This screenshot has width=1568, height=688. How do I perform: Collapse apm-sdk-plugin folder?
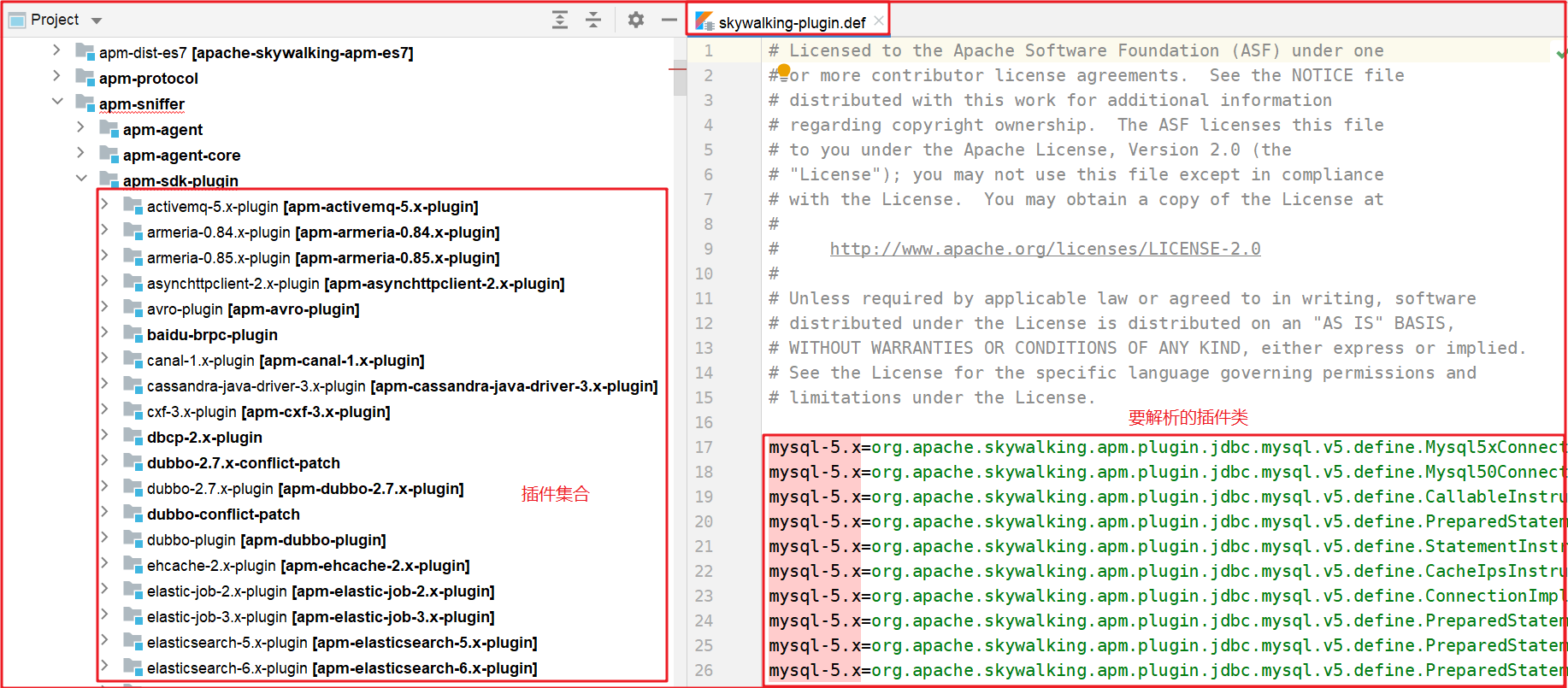click(x=80, y=179)
